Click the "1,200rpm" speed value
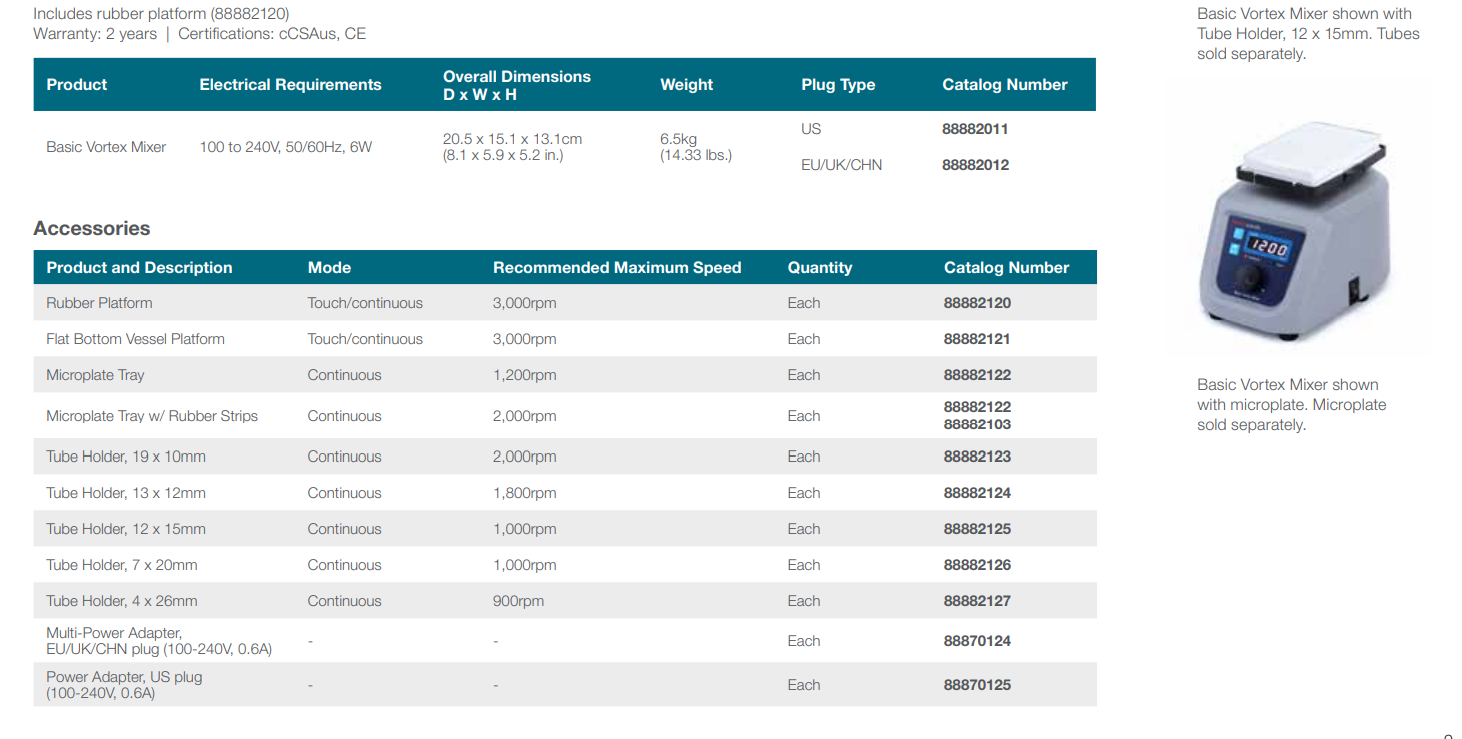Screen dimensions: 1462x739 (524, 375)
